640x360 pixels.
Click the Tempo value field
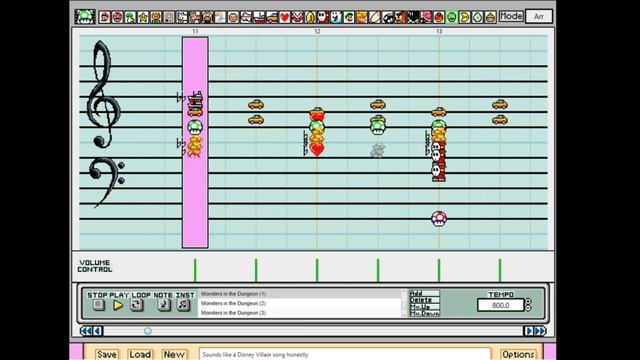500,305
